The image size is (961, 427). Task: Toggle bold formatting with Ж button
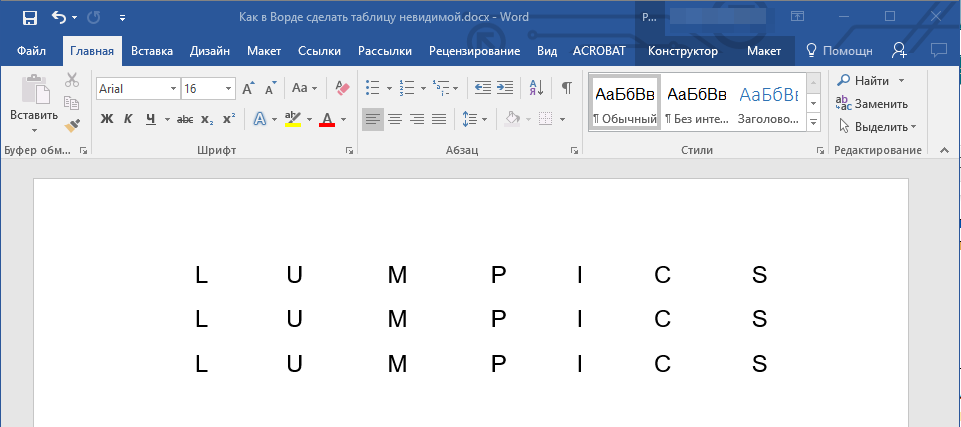tap(107, 119)
